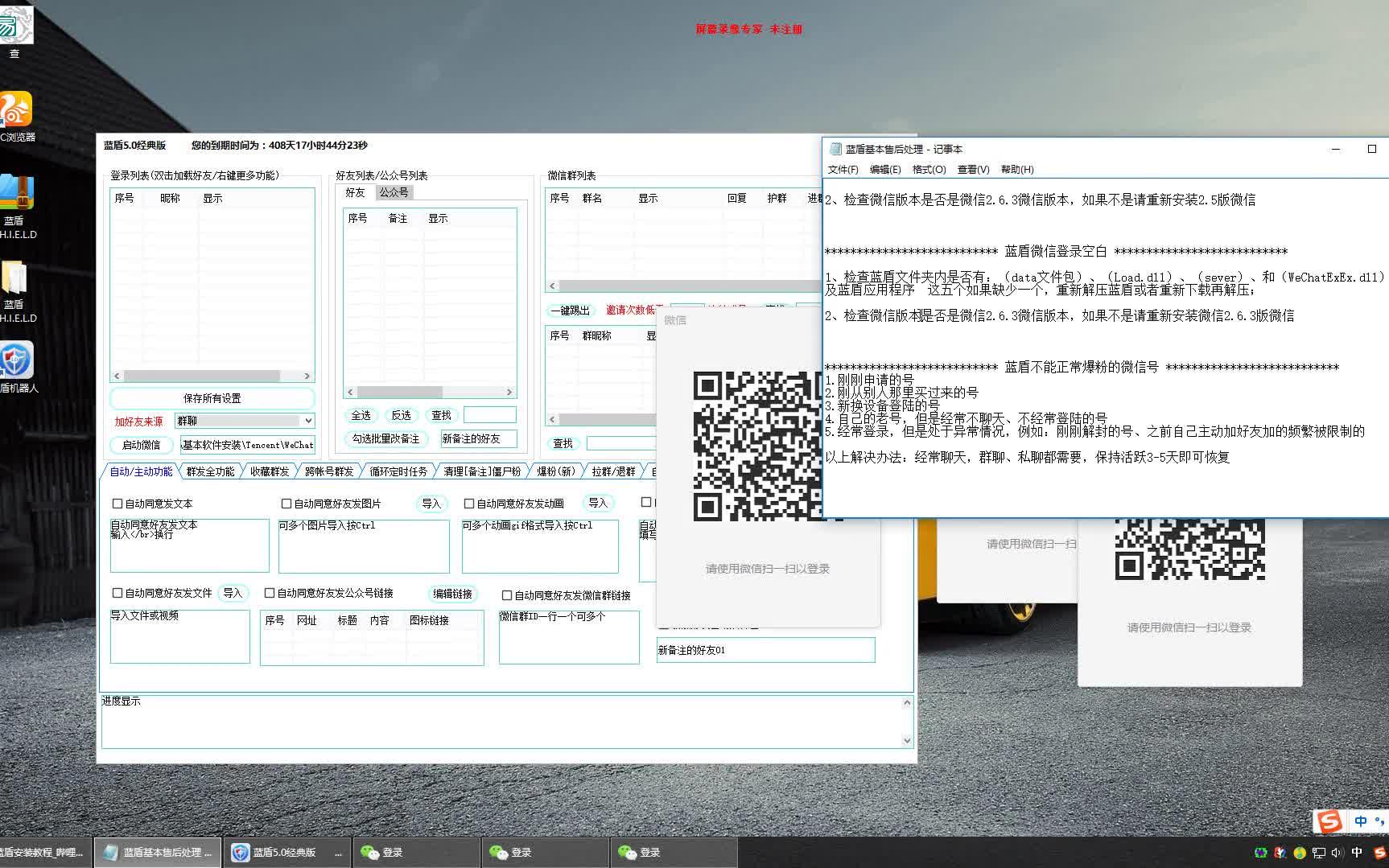This screenshot has height=868, width=1389.
Task: Enable 自动同意好友发图片 checkbox
Action: (286, 504)
